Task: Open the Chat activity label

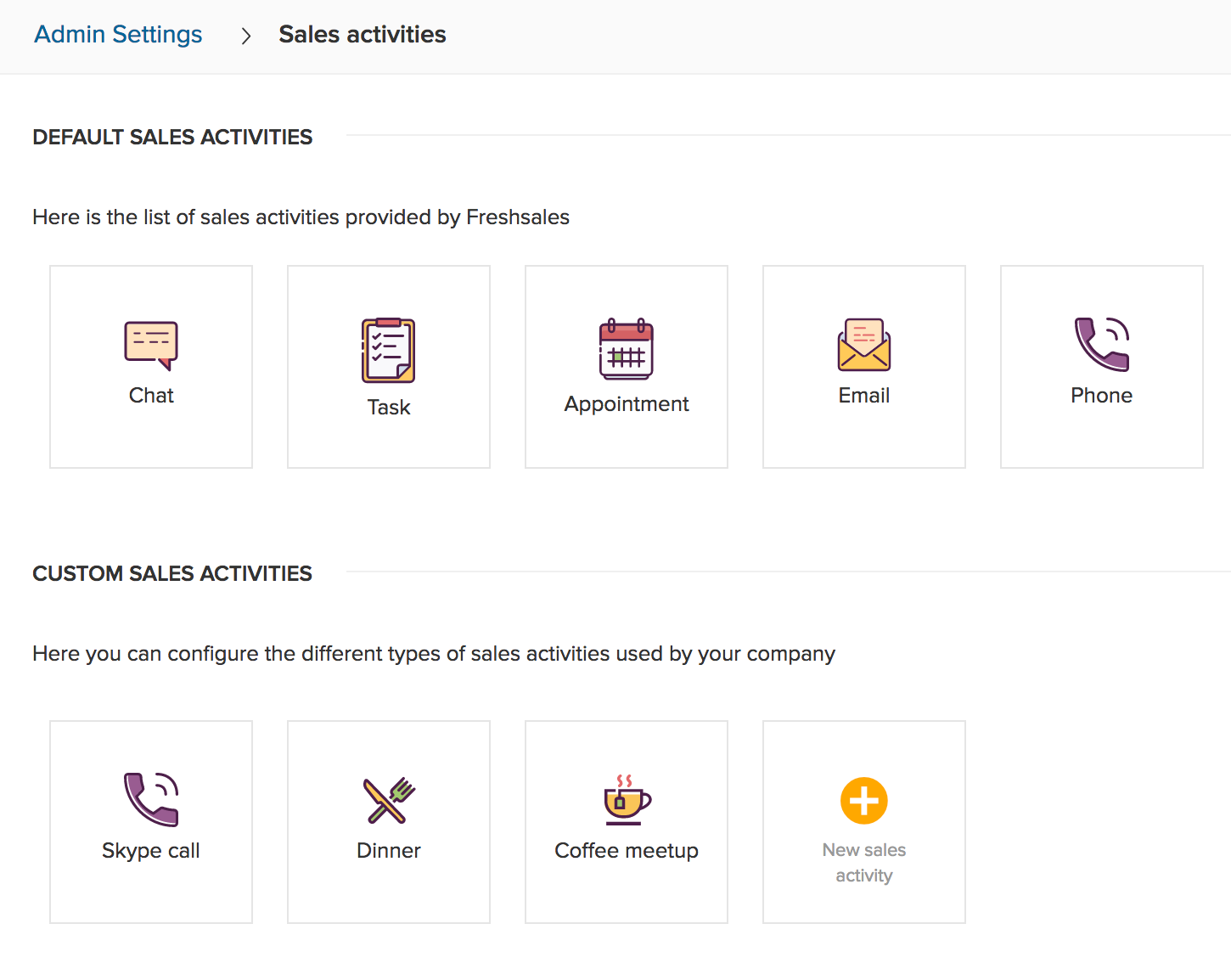Action: pyautogui.click(x=151, y=396)
